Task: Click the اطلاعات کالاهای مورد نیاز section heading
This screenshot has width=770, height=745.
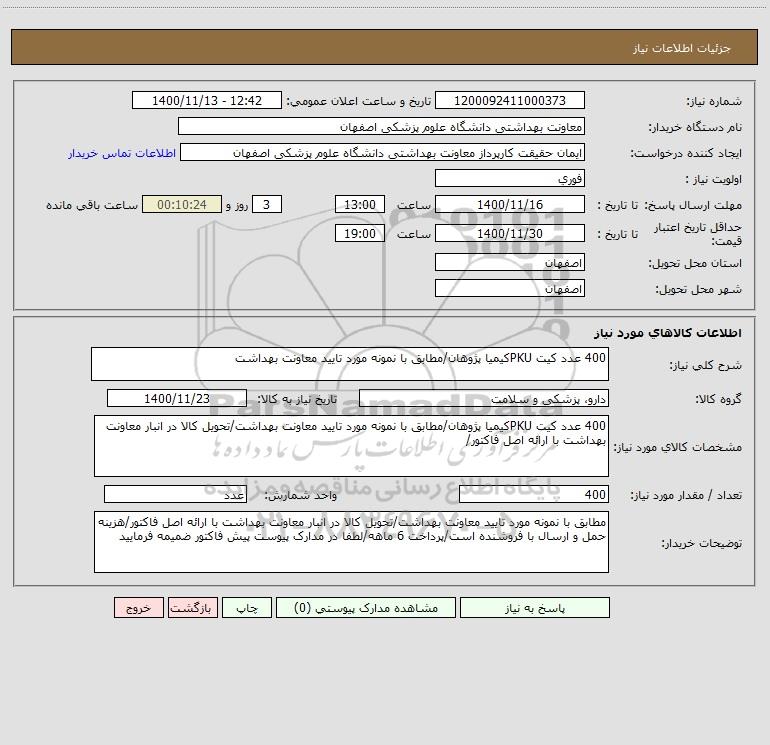Action: click(x=668, y=333)
